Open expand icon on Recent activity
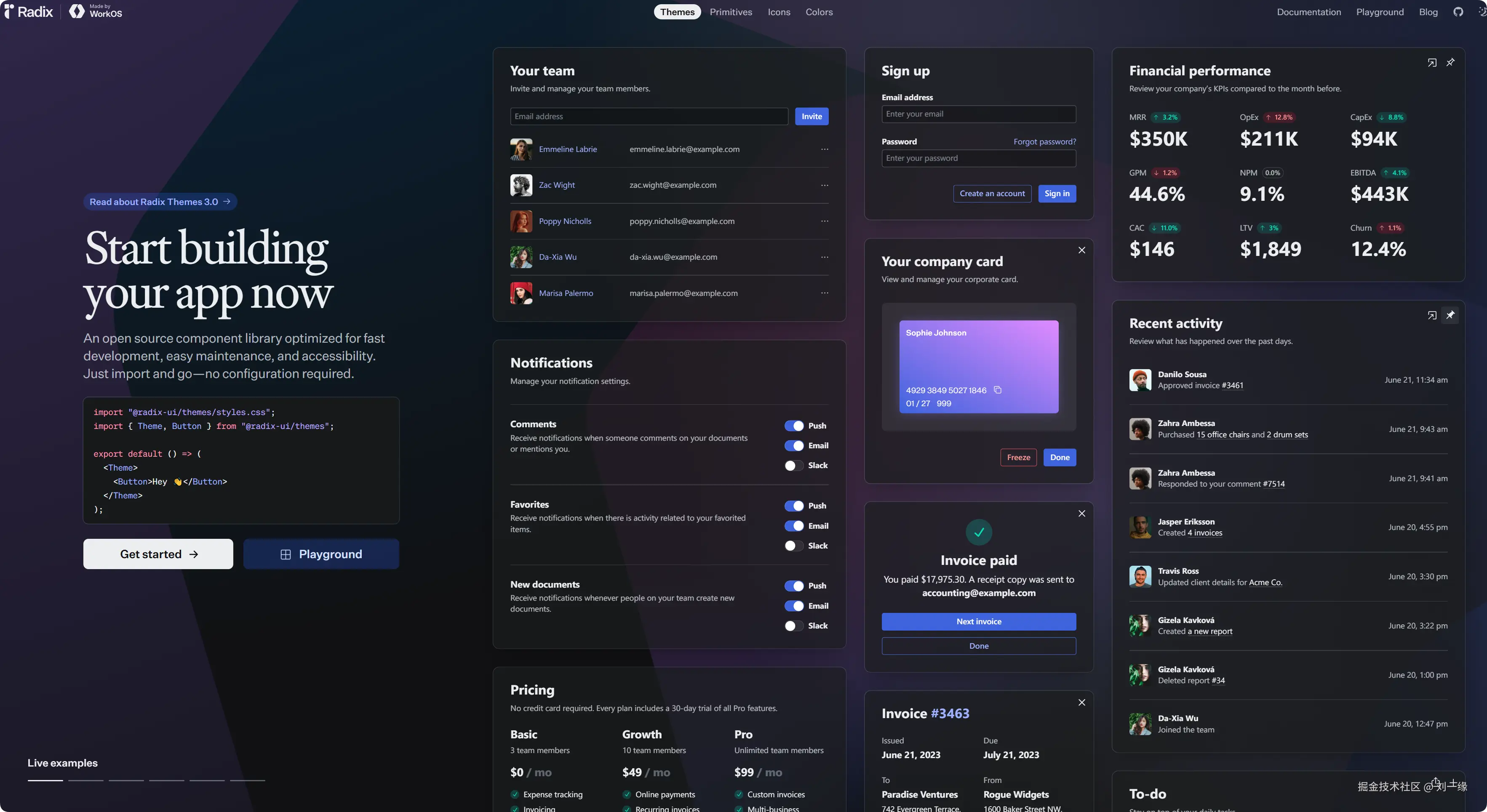The image size is (1487, 812). click(x=1432, y=315)
